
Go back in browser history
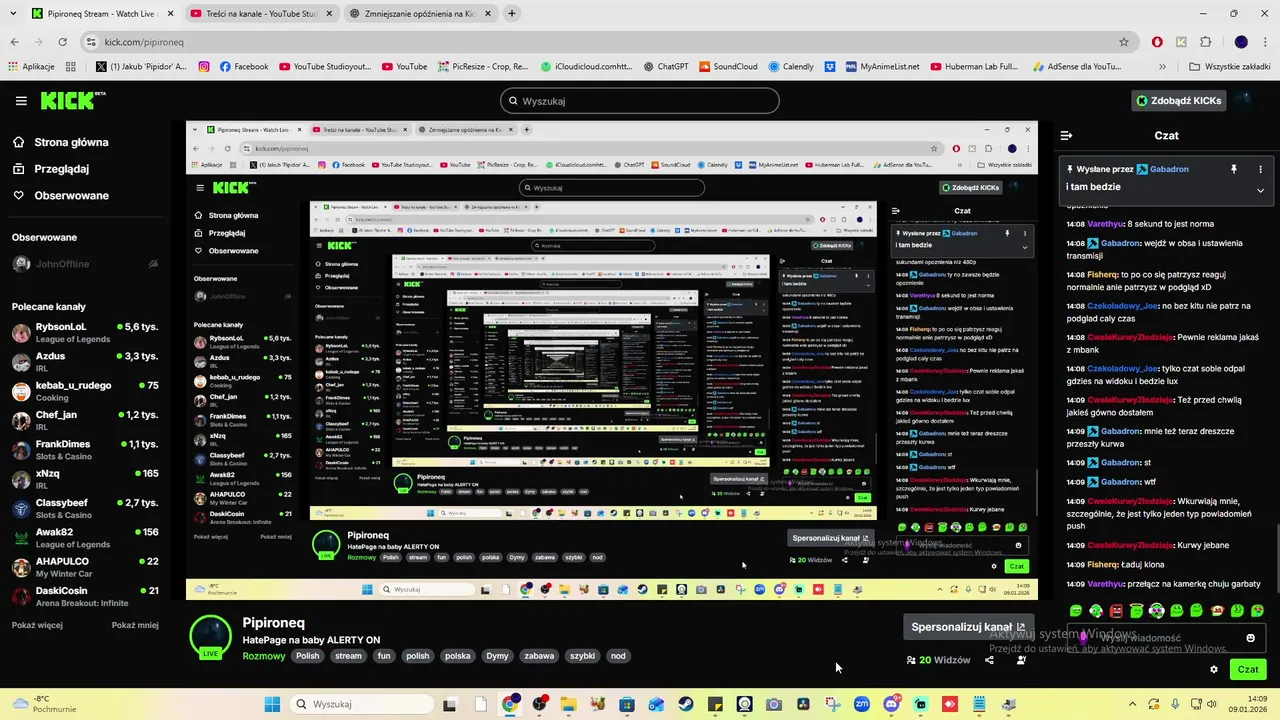pos(14,42)
